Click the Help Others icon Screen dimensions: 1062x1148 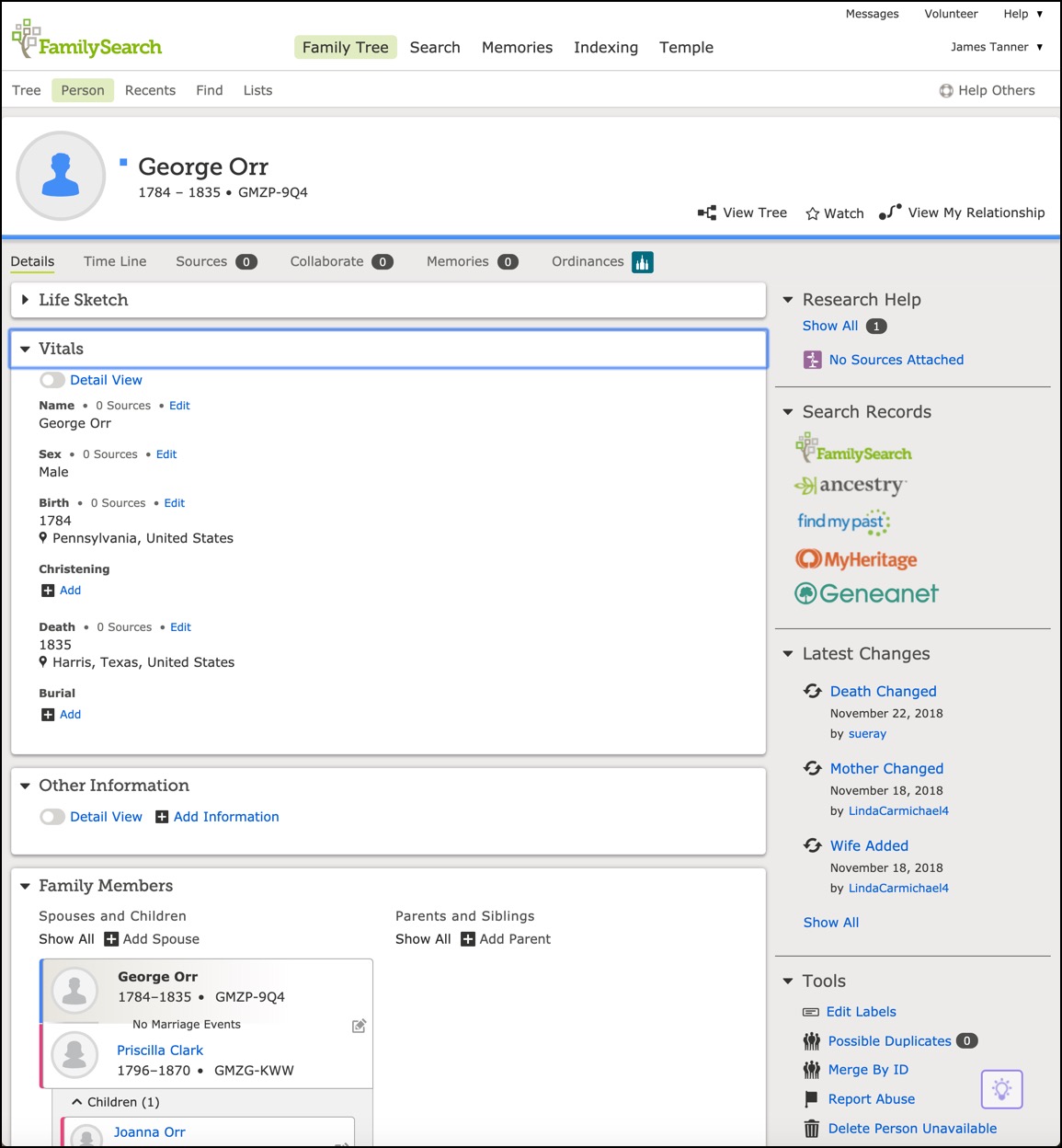click(946, 90)
